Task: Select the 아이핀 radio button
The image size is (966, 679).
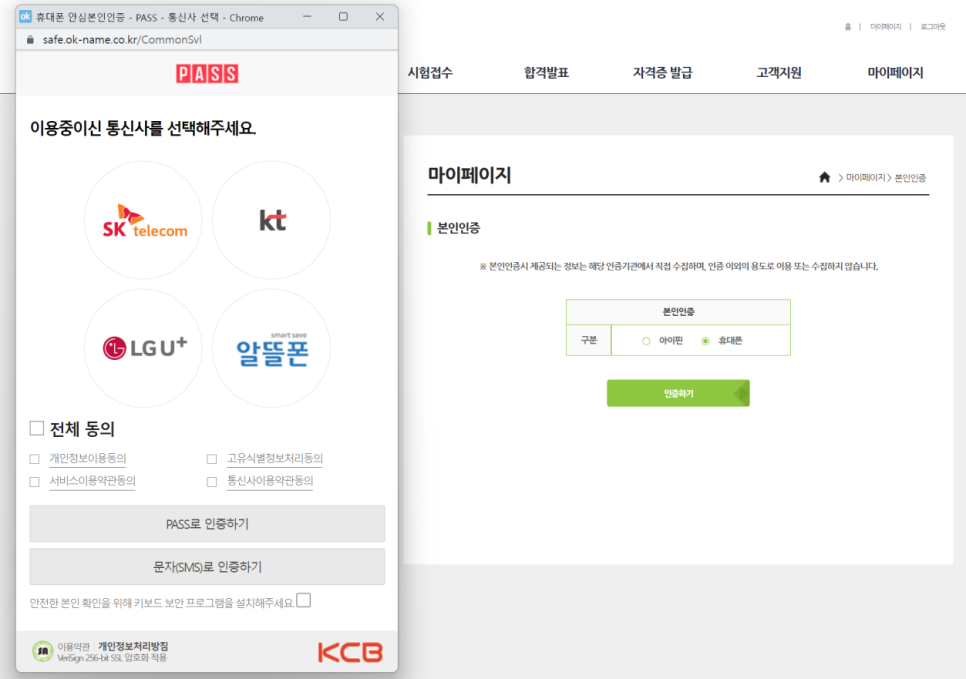Action: tap(646, 341)
